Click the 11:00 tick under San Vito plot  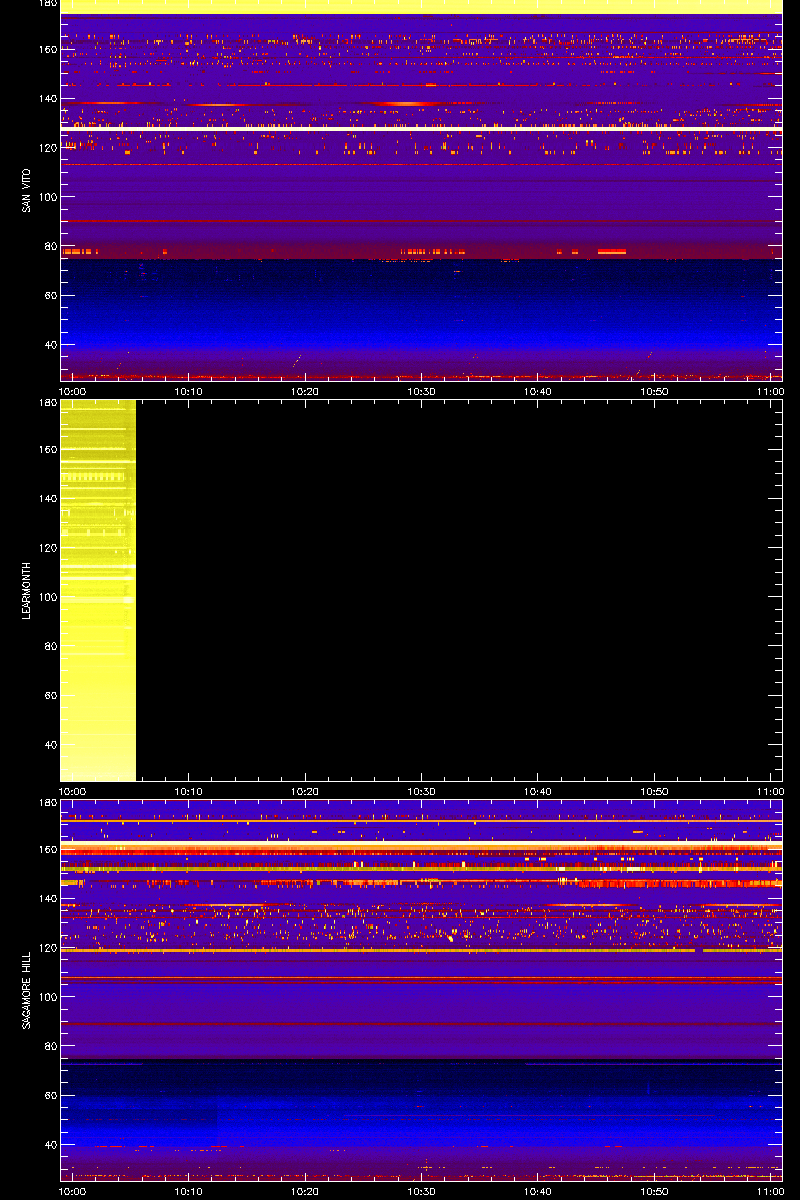pos(770,391)
